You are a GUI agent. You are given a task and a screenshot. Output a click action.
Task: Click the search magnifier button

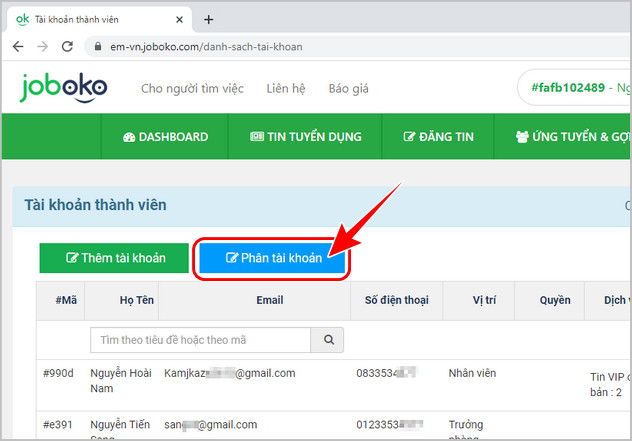click(327, 340)
